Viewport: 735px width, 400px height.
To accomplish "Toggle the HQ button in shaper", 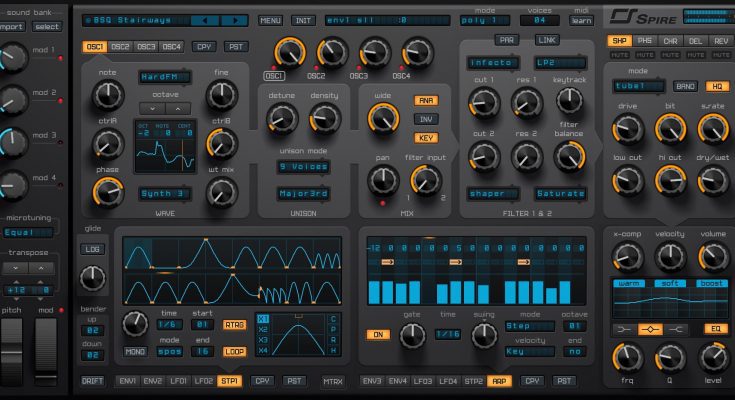I will (715, 86).
